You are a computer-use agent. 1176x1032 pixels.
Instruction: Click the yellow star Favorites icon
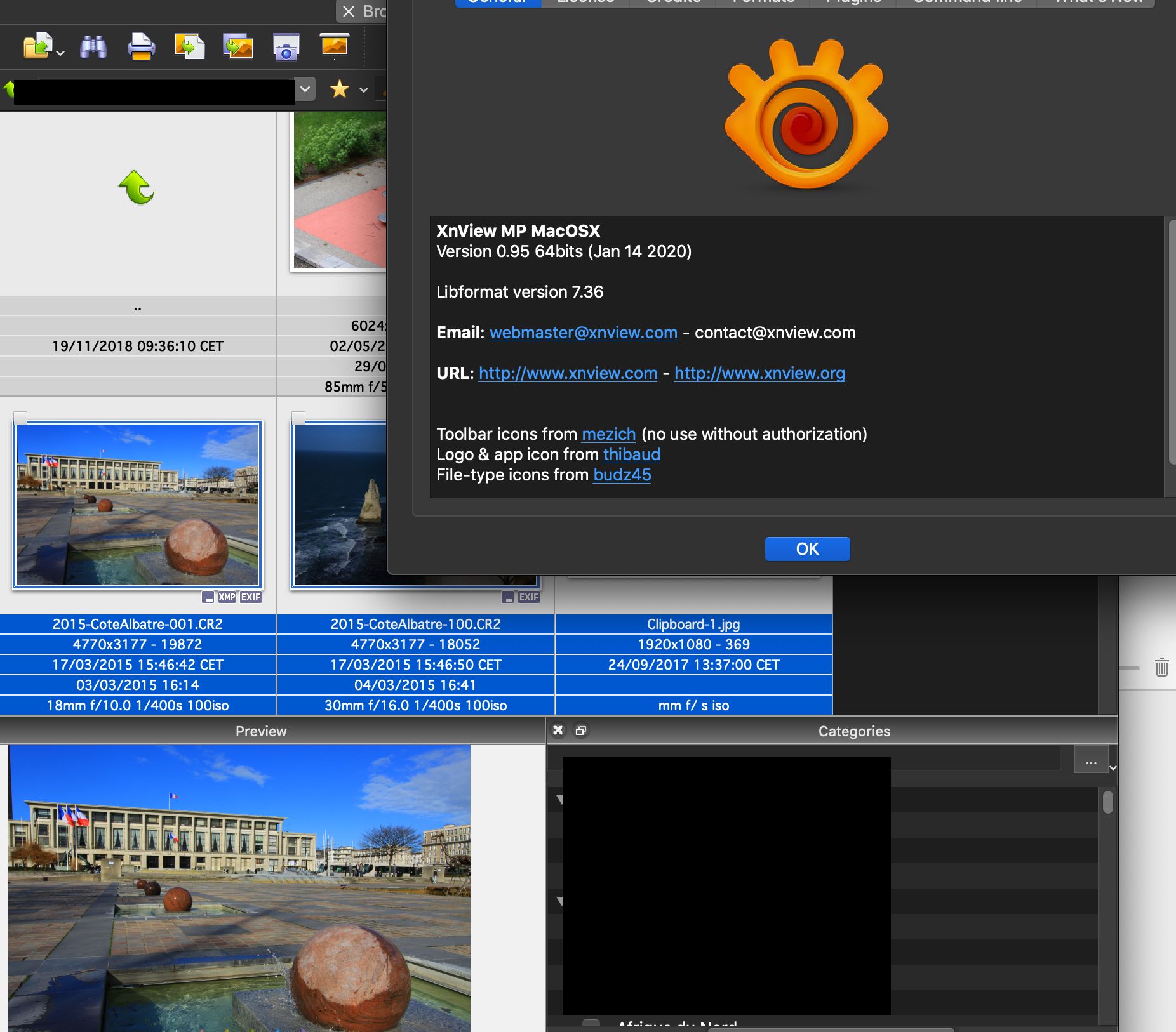click(x=340, y=89)
